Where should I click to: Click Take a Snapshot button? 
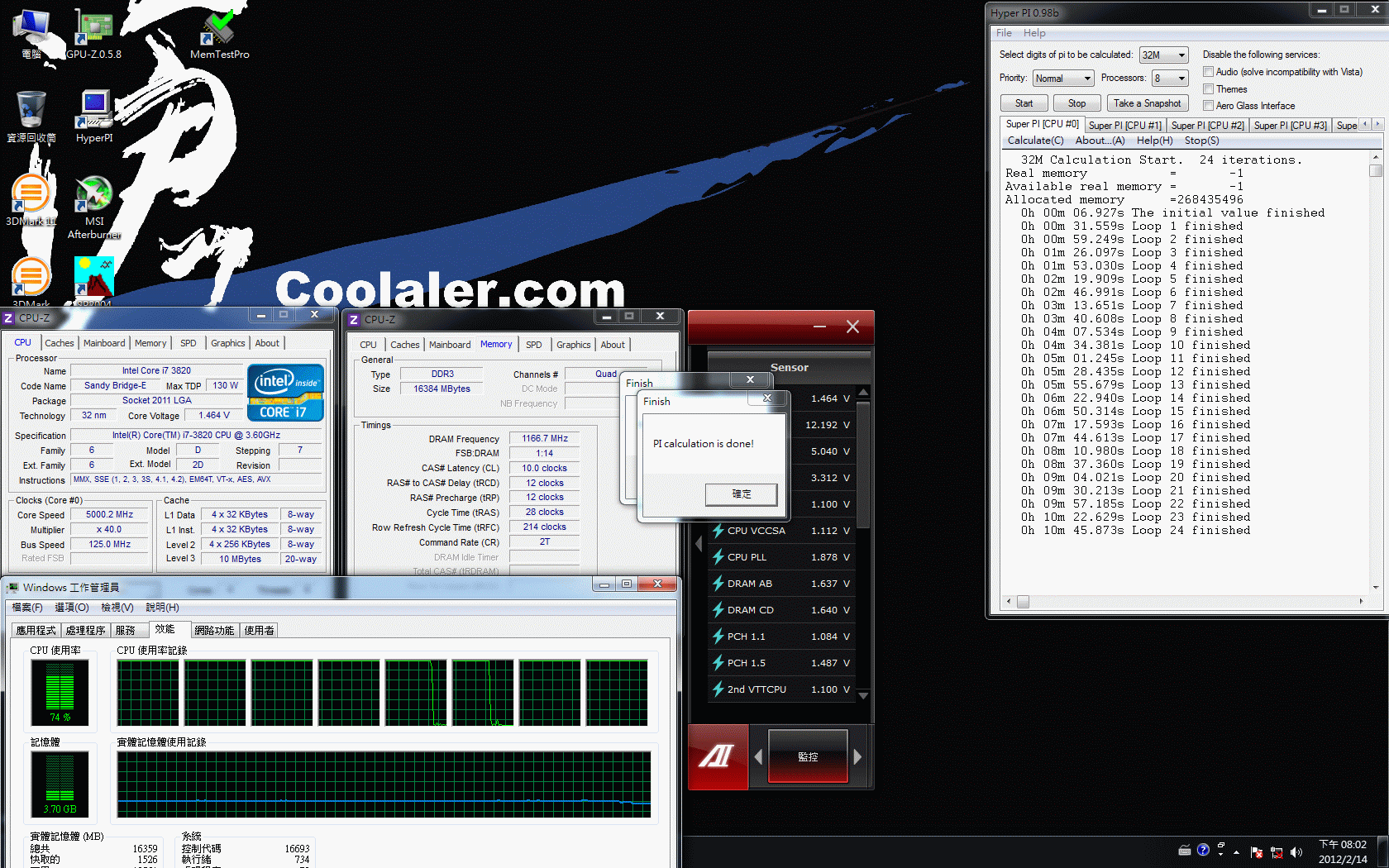point(1147,103)
